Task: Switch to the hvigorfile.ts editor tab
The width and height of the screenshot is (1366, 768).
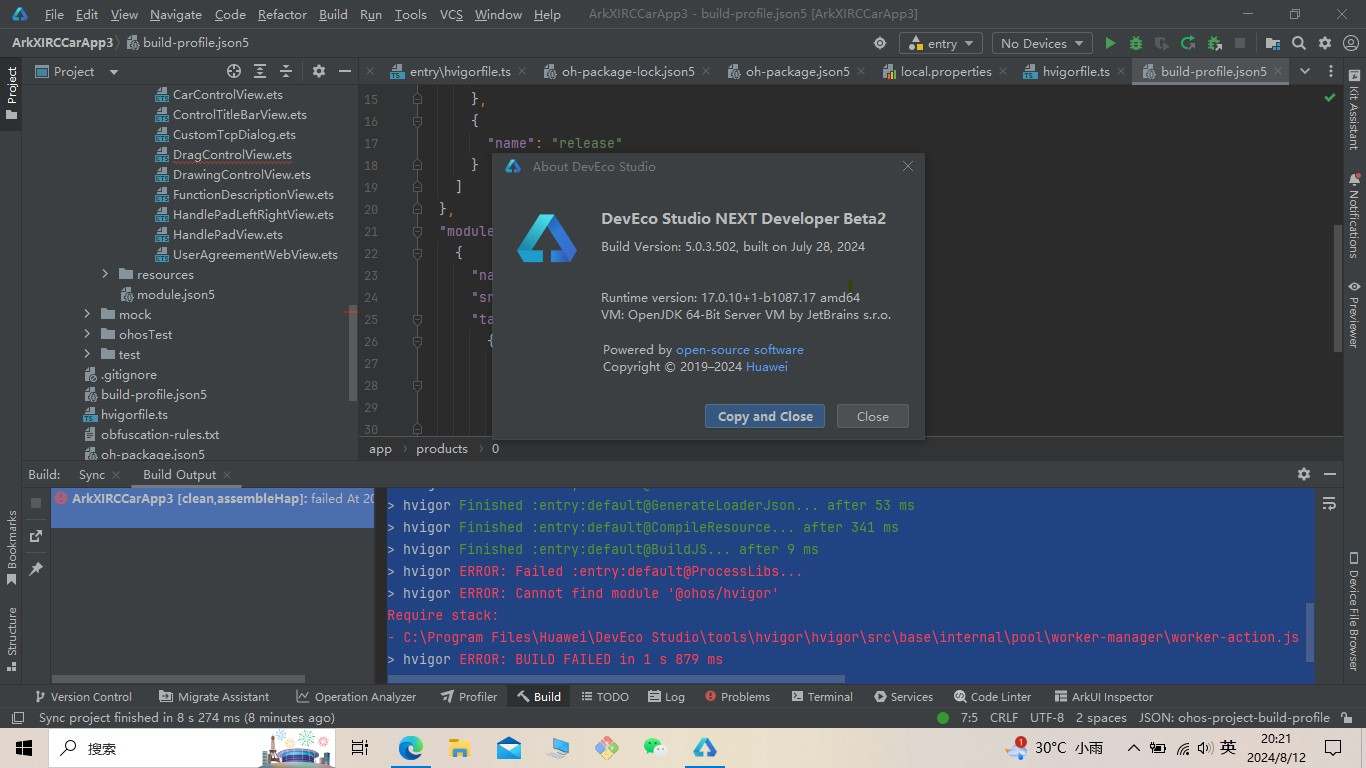Action: click(1076, 71)
